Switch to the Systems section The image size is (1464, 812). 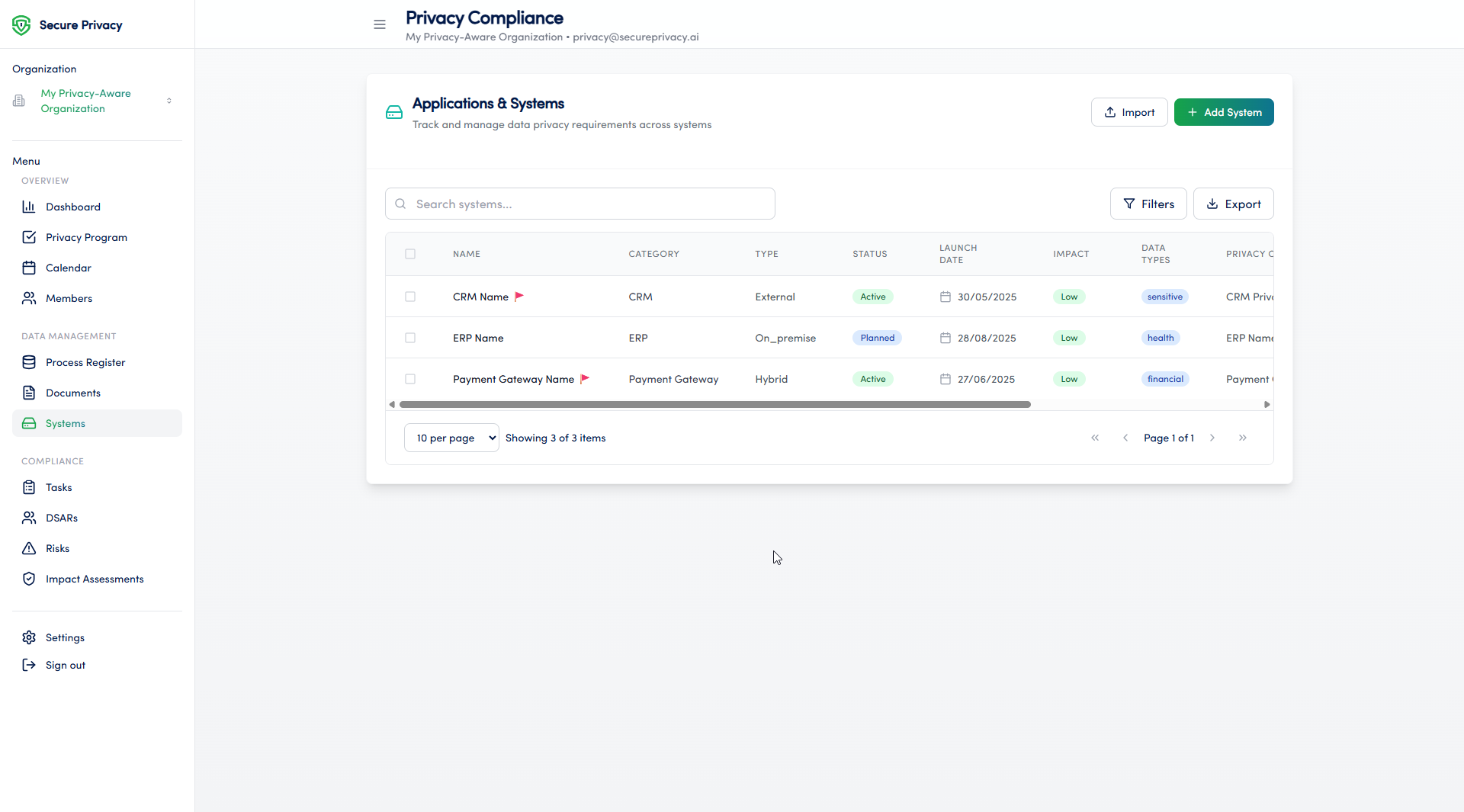(x=66, y=423)
